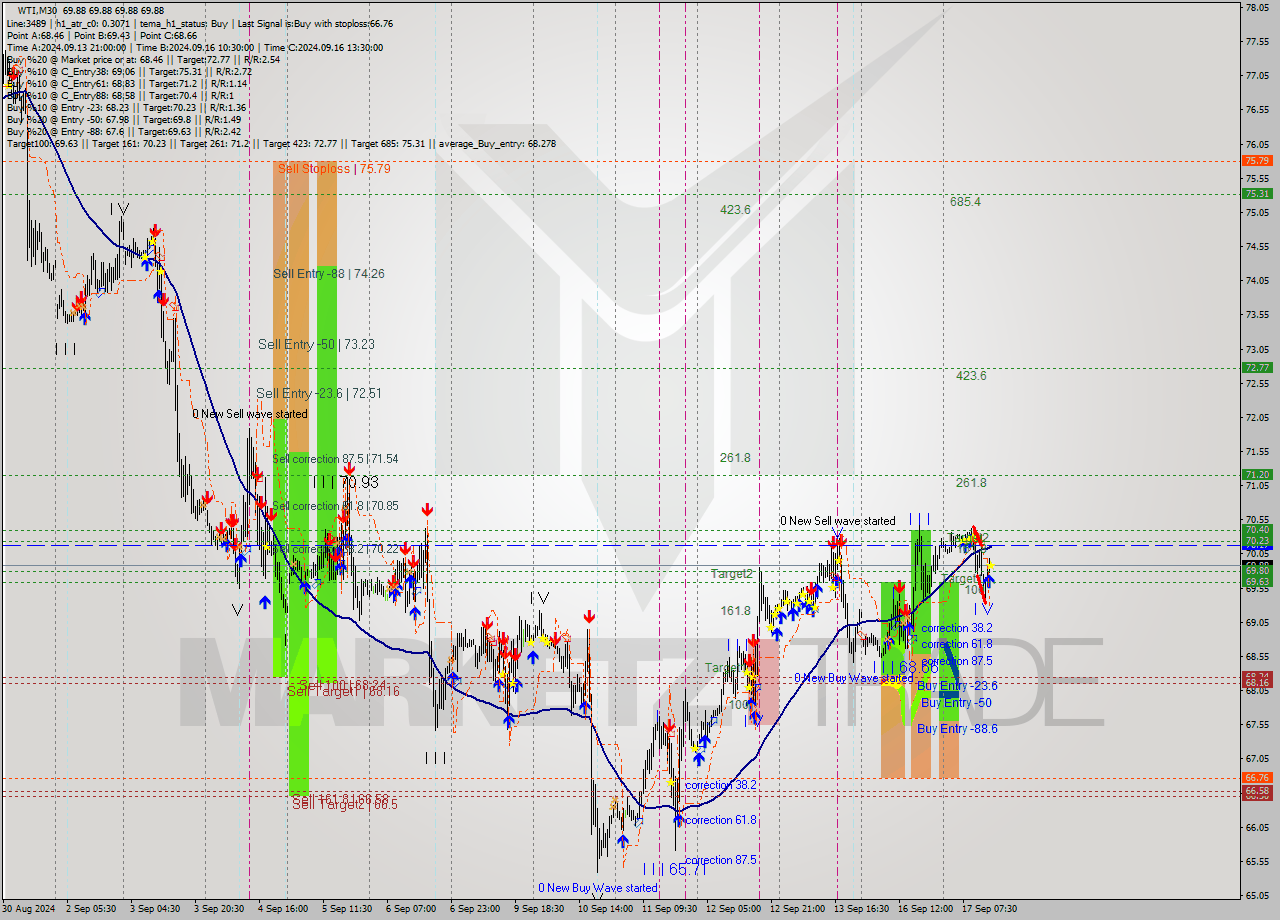Click the orange 75.79 price tag
This screenshot has height=920, width=1280.
tap(1257, 160)
